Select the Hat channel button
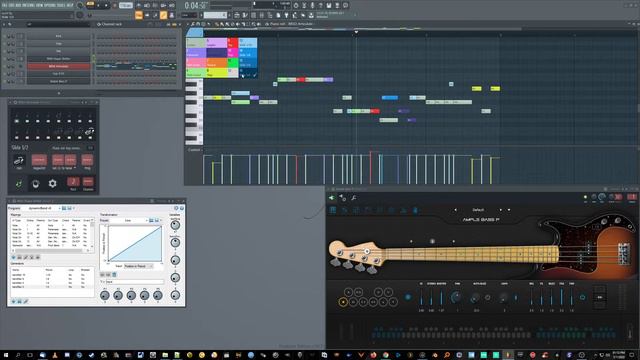The image size is (640, 360). click(x=58, y=51)
